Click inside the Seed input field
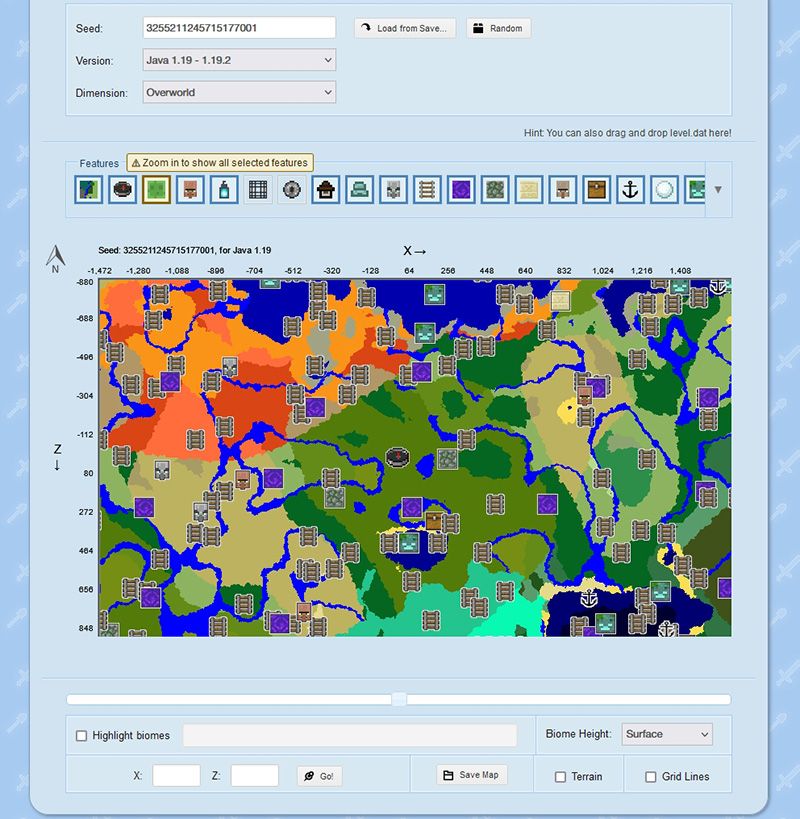The image size is (800, 819). pyautogui.click(x=237, y=28)
